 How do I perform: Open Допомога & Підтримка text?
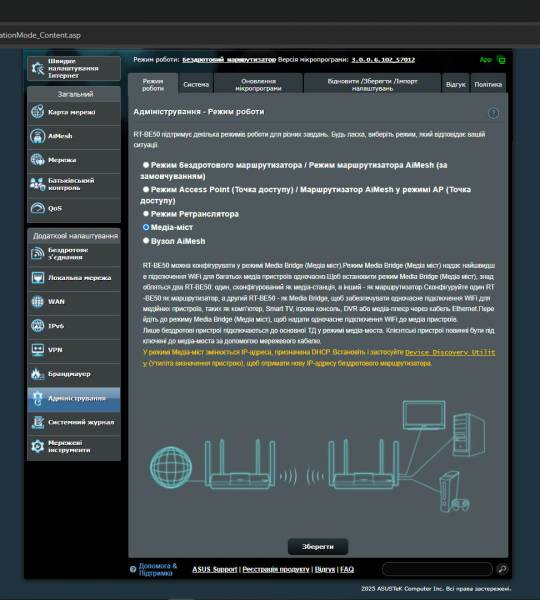(x=158, y=569)
